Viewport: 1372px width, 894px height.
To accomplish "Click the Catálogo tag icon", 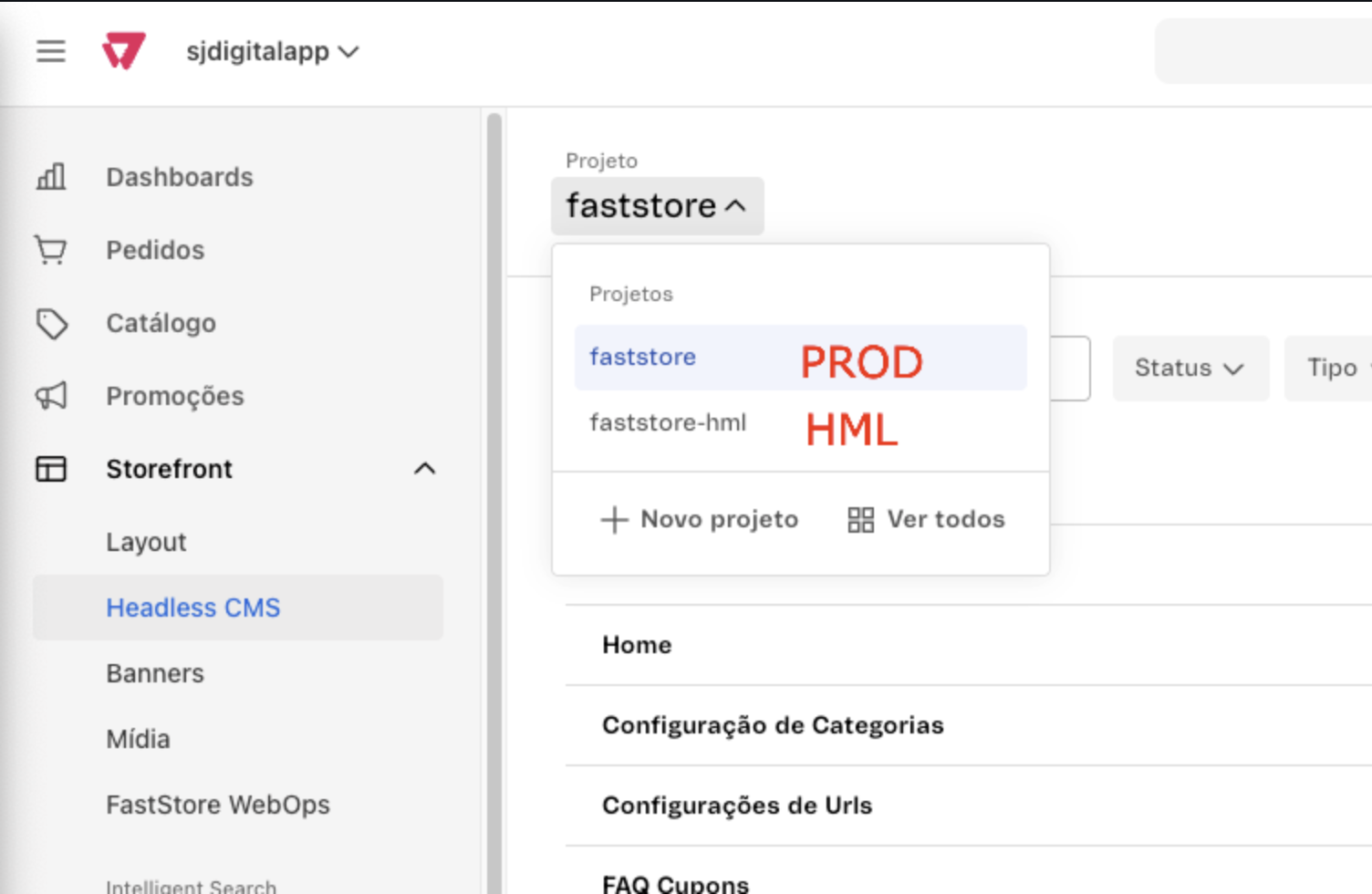I will [51, 323].
